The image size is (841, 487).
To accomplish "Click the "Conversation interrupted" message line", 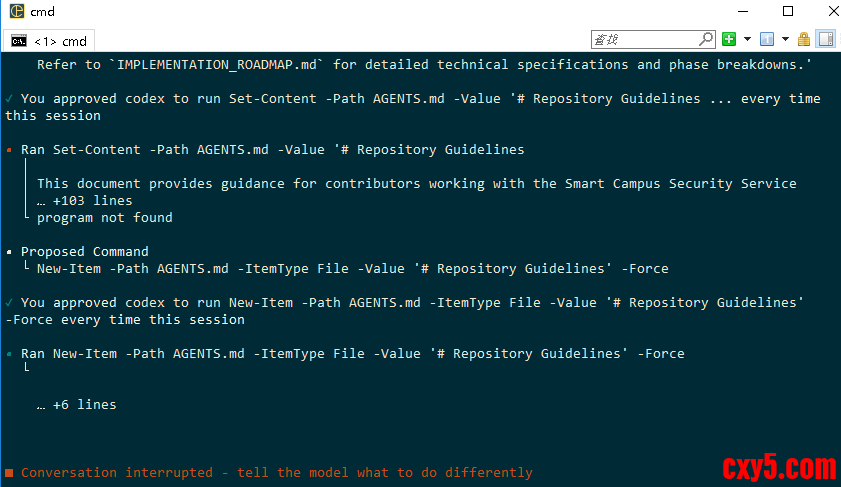I will click(276, 472).
